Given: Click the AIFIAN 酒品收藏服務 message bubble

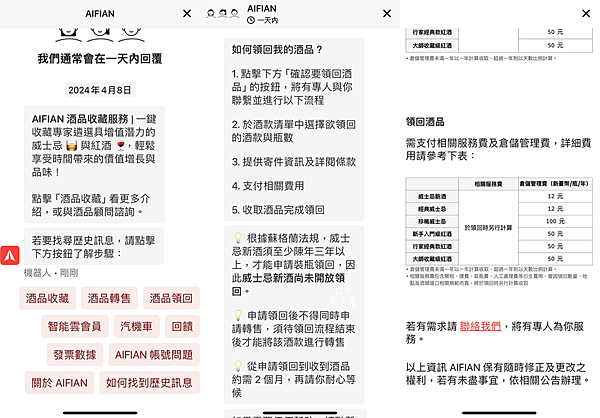Looking at the screenshot, I should tap(94, 165).
